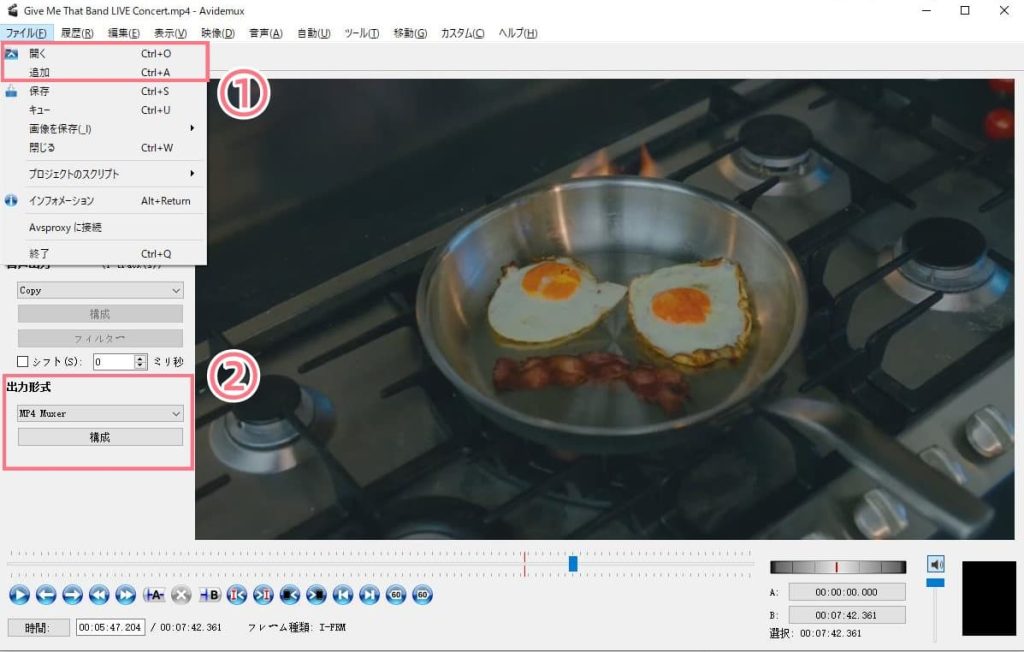The width and height of the screenshot is (1024, 652).
Task: Set selection end marker B
Action: 210,595
